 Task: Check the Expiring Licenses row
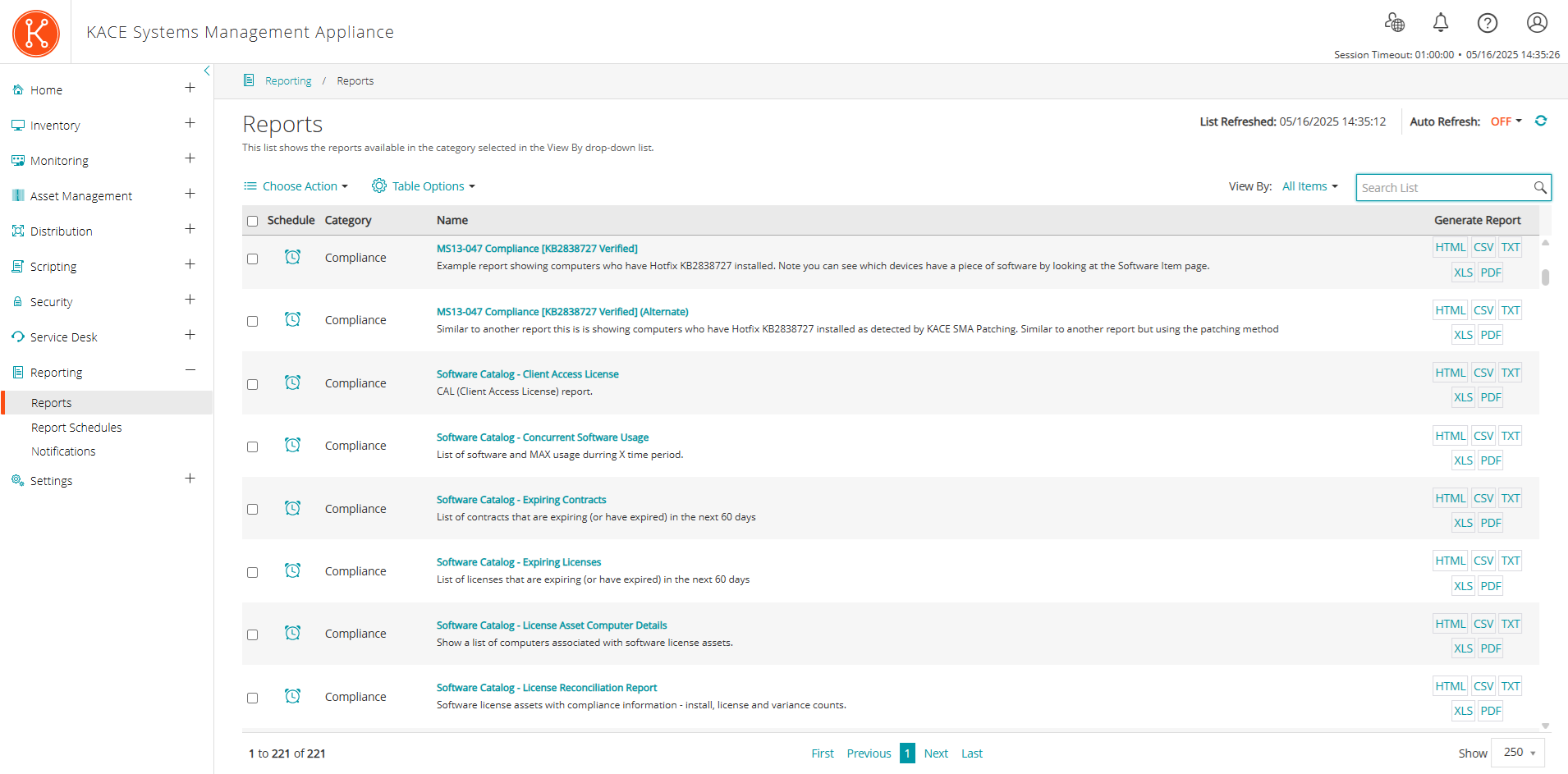252,572
